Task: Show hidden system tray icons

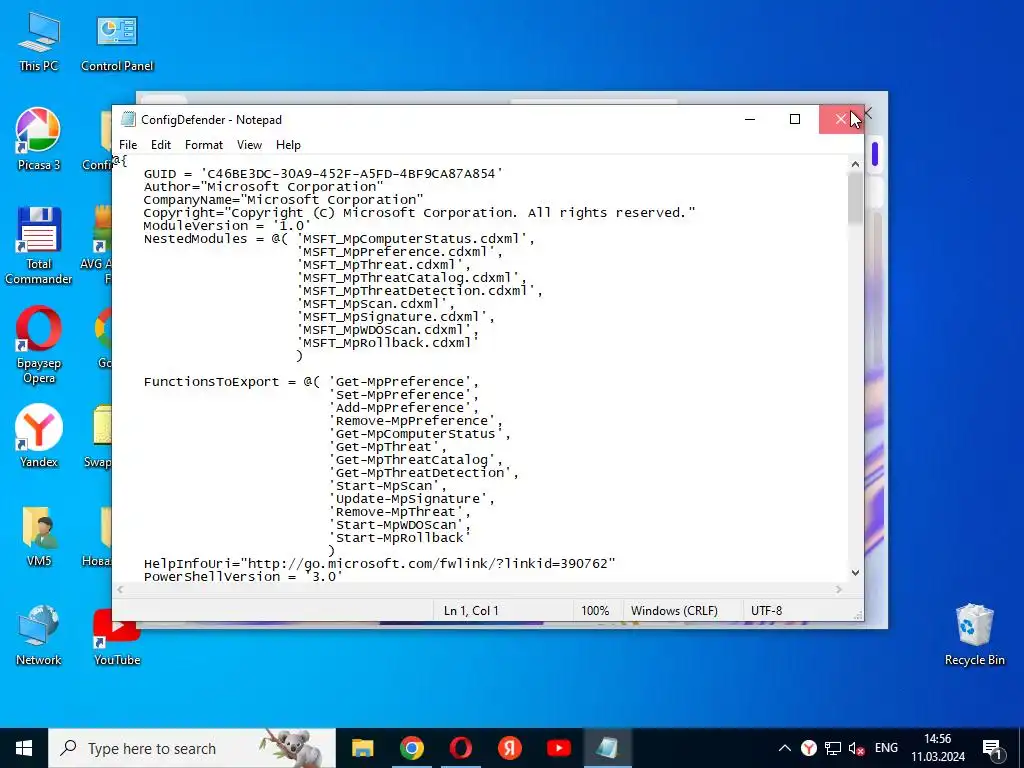Action: [x=785, y=748]
